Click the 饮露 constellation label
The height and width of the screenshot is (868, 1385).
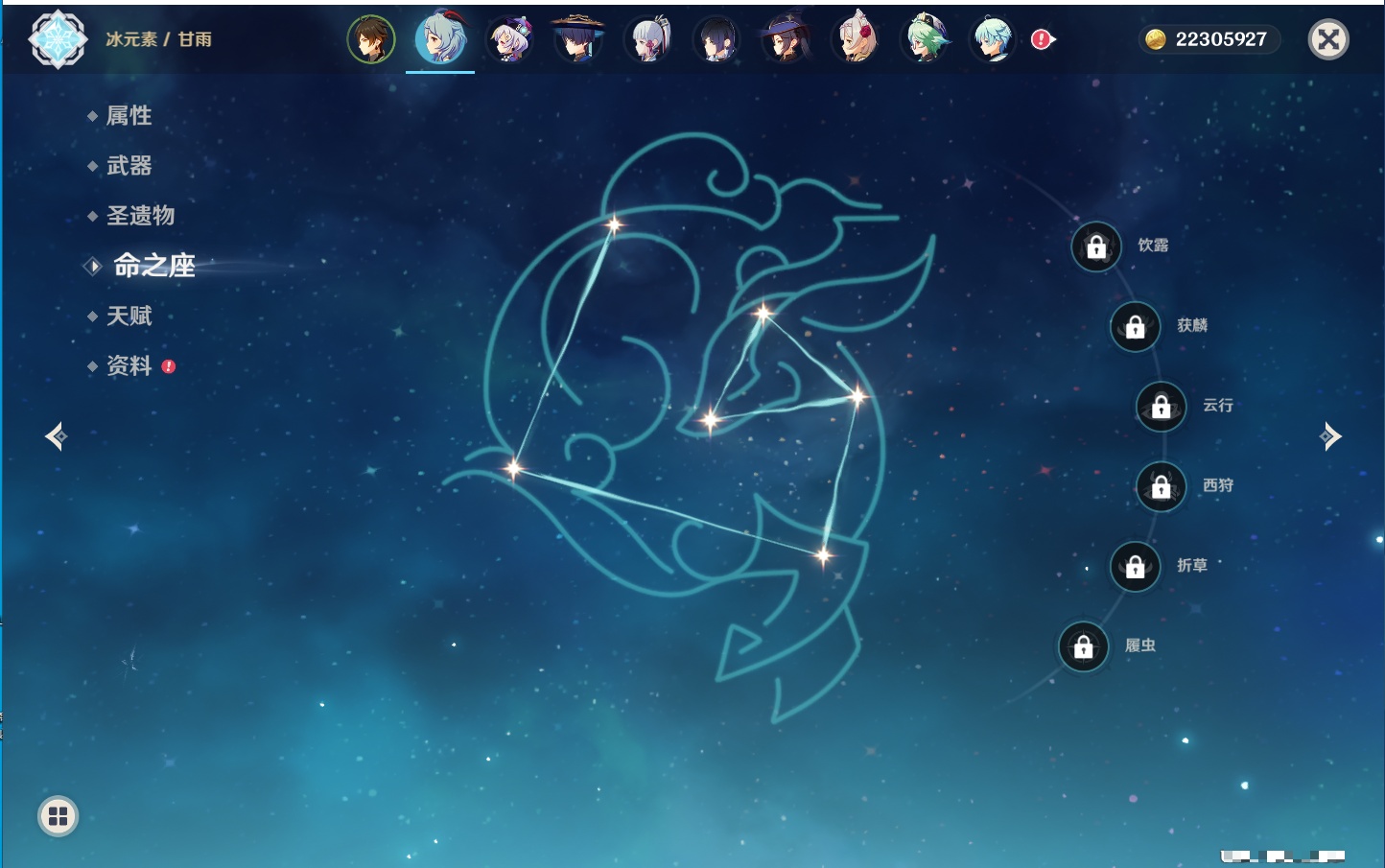1153,246
